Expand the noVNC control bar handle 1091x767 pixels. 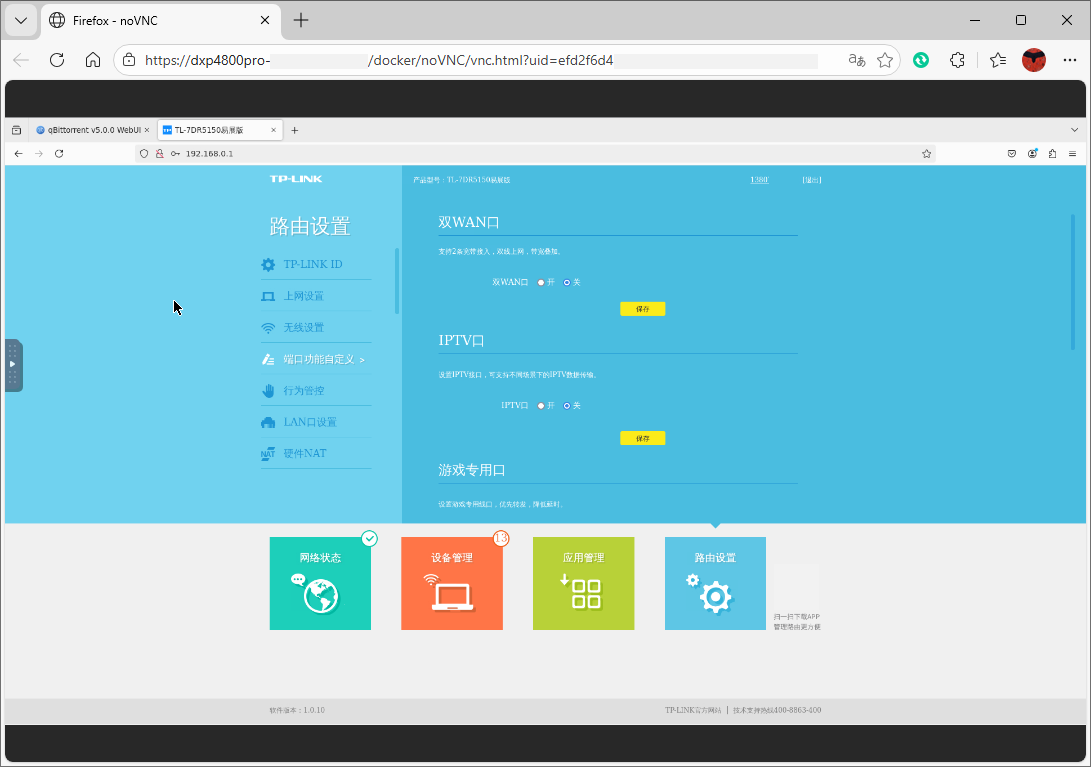click(13, 365)
